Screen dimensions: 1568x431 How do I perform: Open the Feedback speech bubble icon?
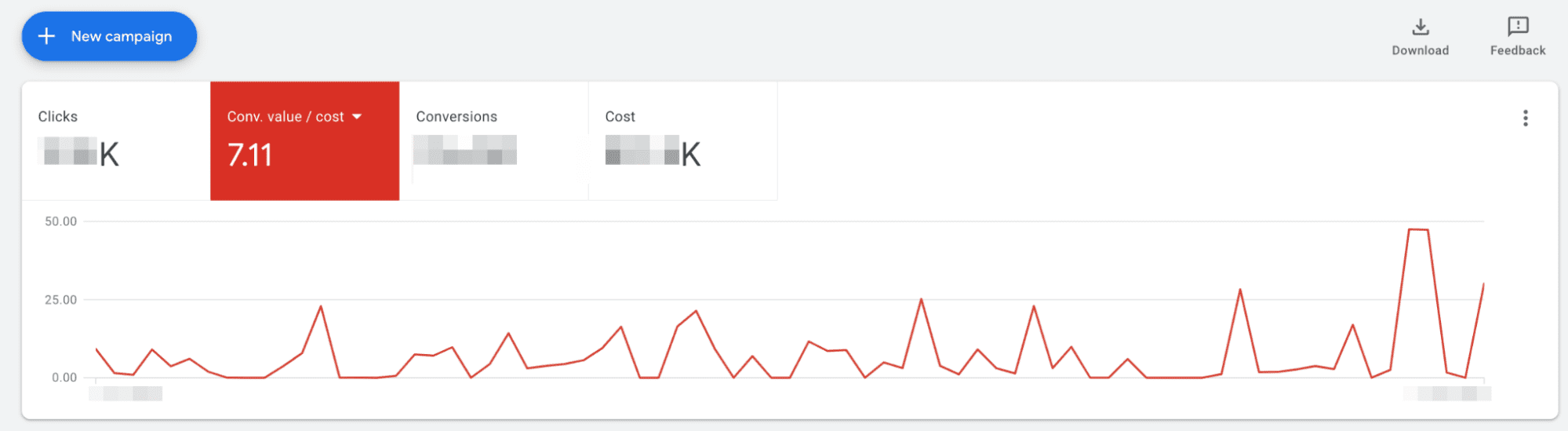click(1518, 27)
